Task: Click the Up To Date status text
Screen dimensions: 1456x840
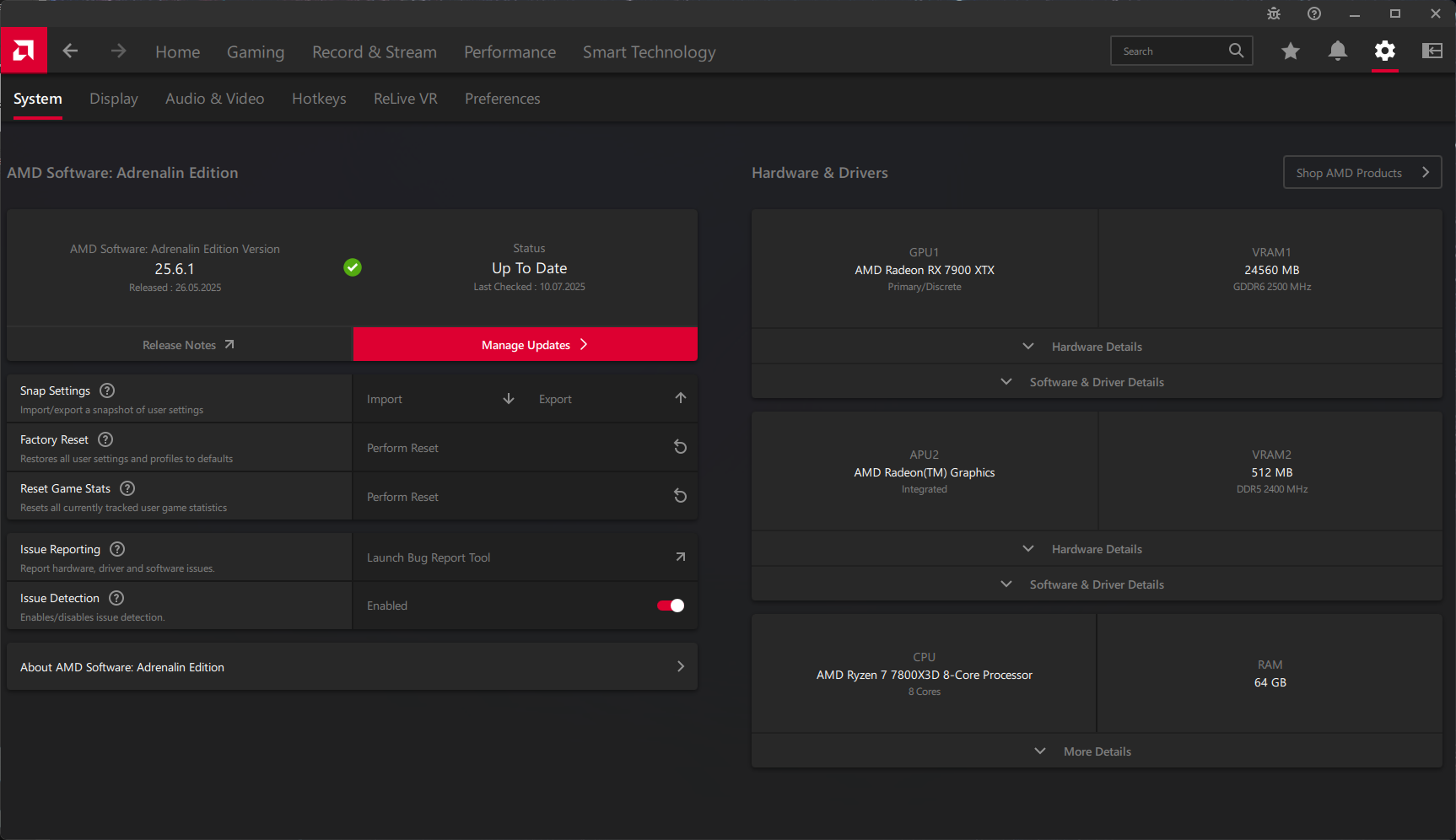Action: 529,268
